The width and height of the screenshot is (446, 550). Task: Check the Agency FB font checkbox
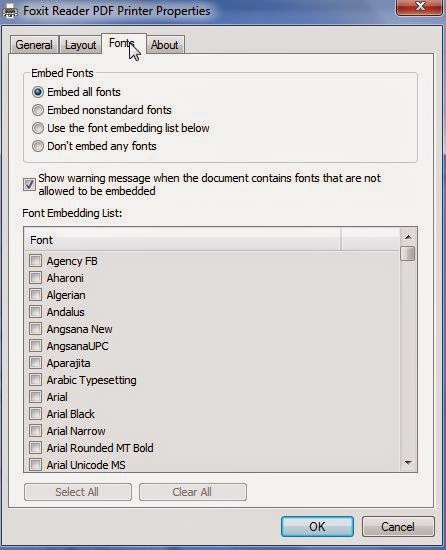click(x=35, y=261)
